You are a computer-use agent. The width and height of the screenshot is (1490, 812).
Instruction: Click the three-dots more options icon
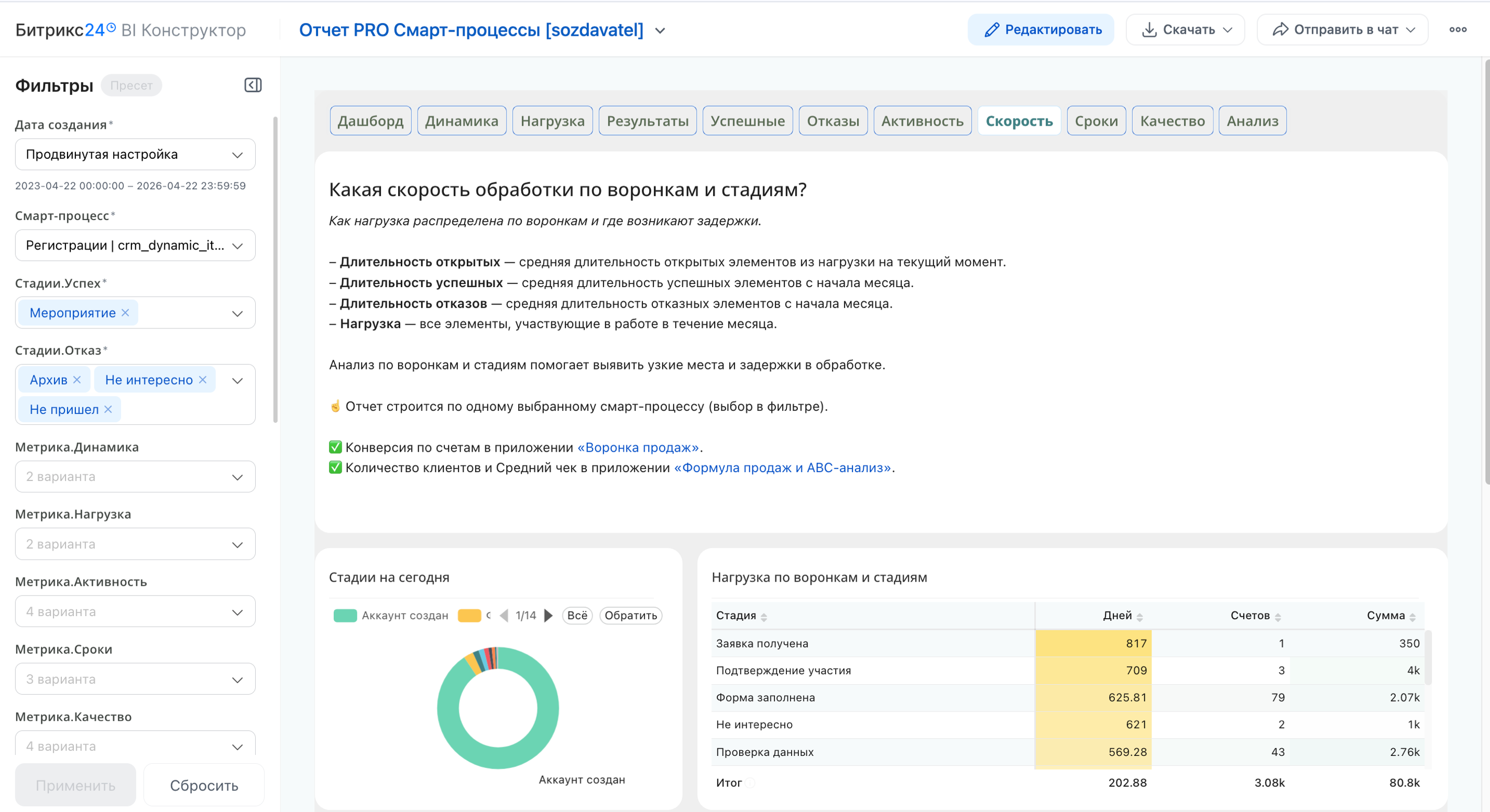pos(1457,29)
